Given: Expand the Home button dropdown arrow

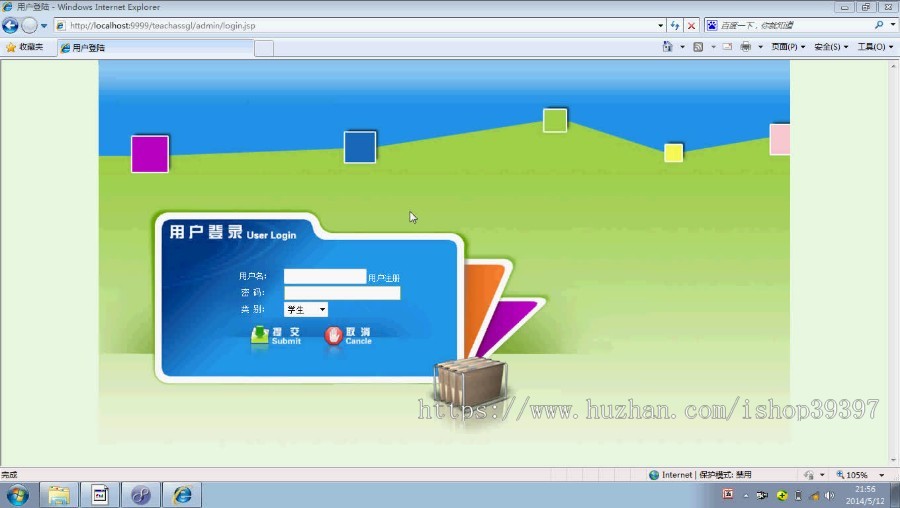Looking at the screenshot, I should [682, 47].
